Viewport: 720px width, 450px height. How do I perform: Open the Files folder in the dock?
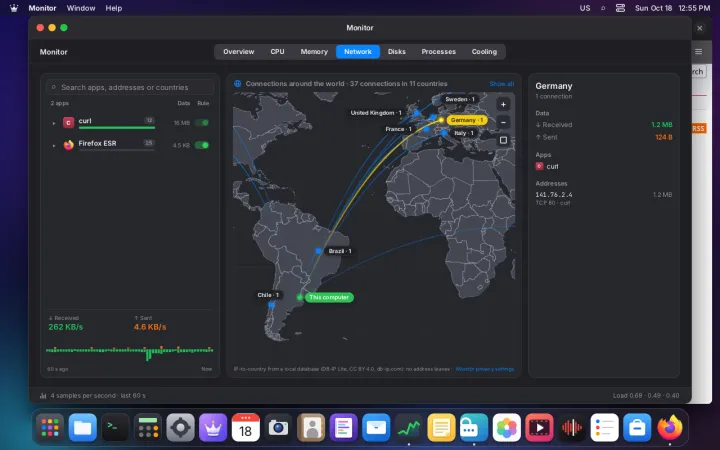click(x=83, y=428)
